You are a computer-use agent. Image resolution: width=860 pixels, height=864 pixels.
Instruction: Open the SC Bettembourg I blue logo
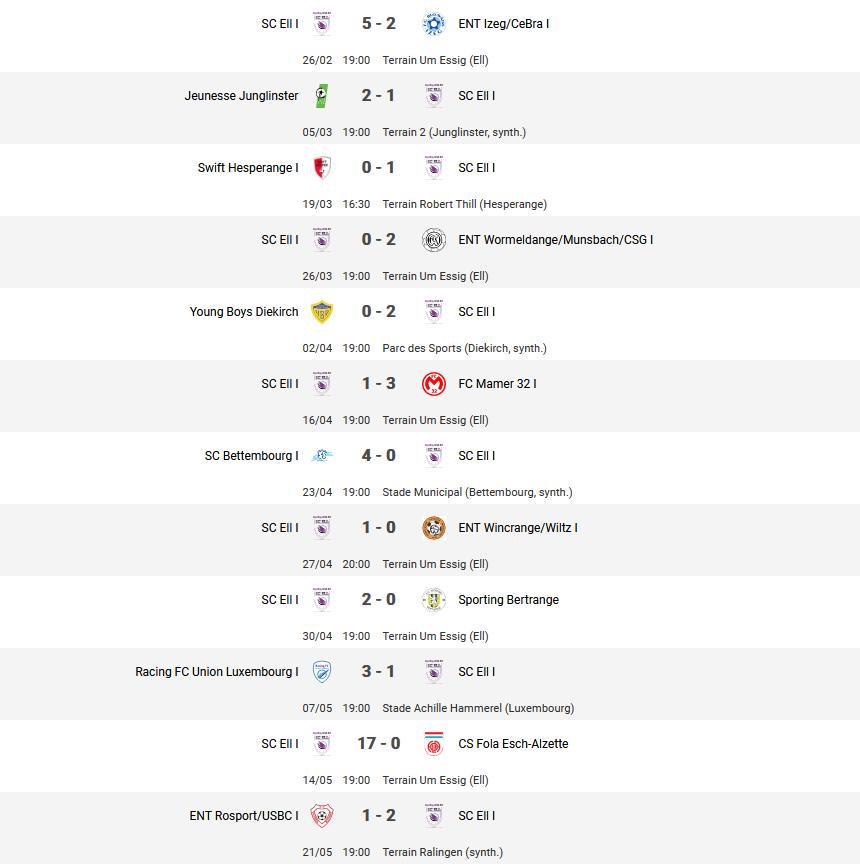point(322,456)
